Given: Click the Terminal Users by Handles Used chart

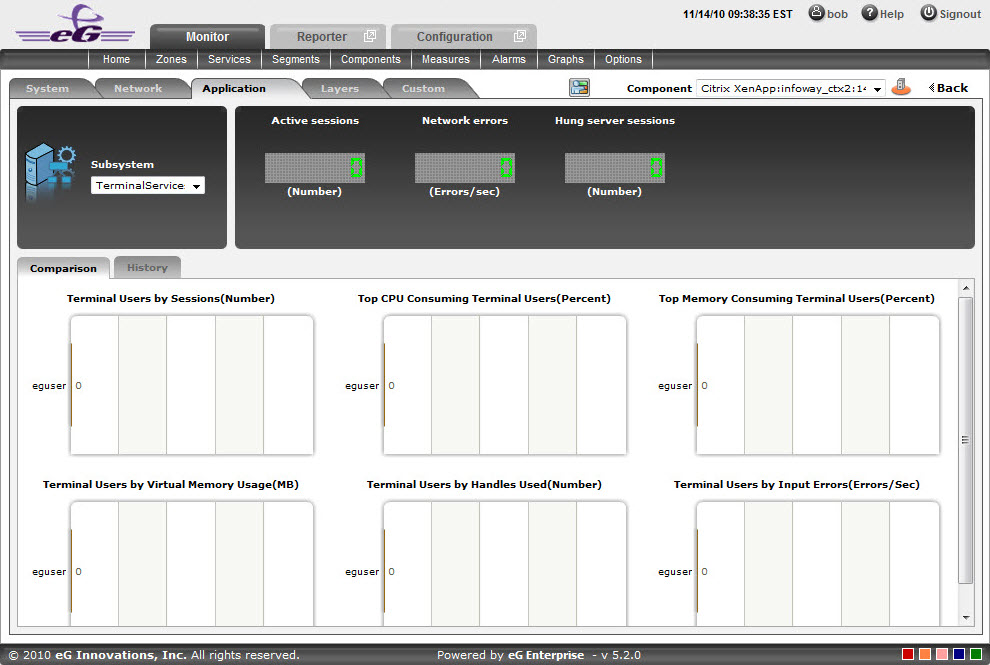Looking at the screenshot, I should [505, 564].
